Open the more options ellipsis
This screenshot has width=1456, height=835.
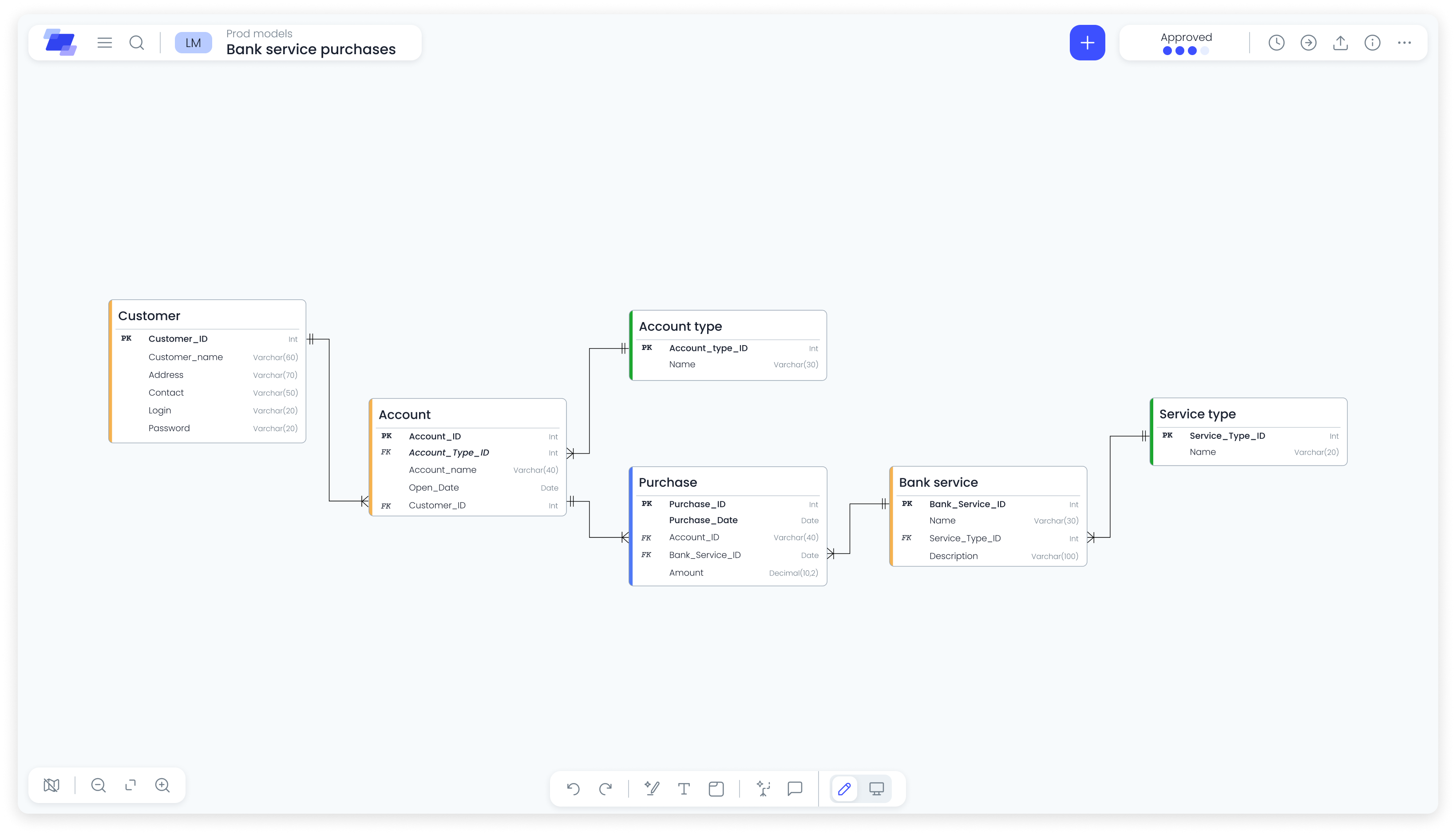click(1405, 43)
